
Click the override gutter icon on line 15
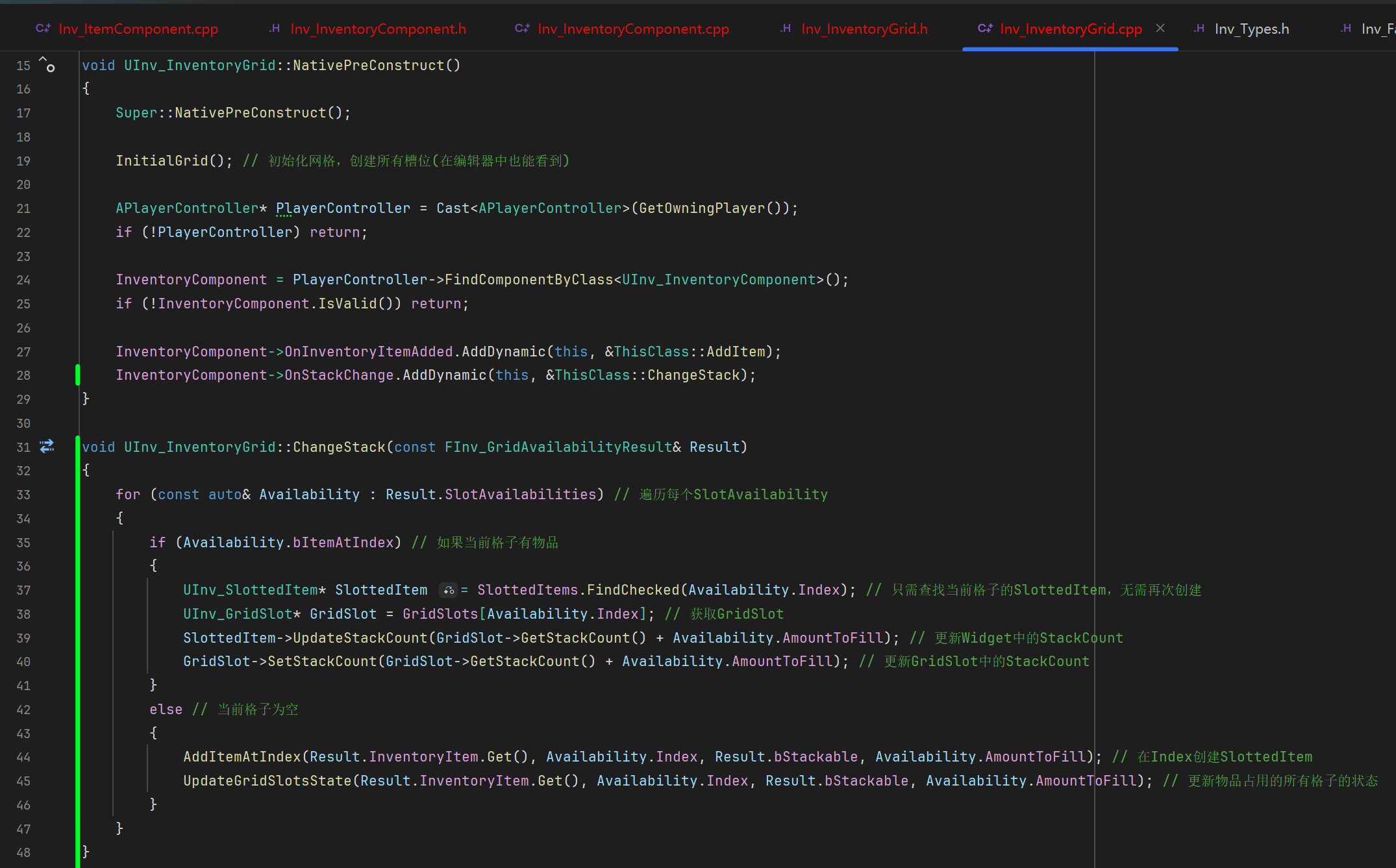click(47, 64)
